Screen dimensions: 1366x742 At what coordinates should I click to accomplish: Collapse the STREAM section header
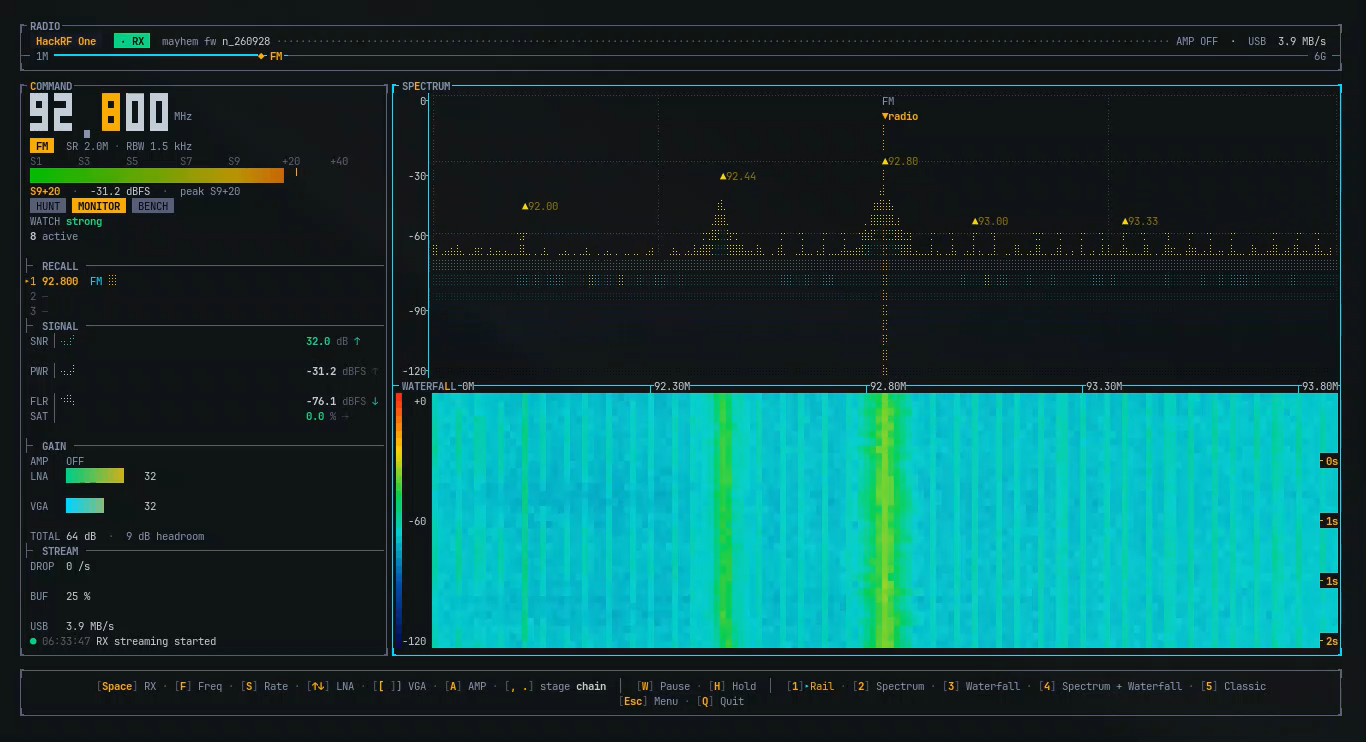pyautogui.click(x=60, y=551)
